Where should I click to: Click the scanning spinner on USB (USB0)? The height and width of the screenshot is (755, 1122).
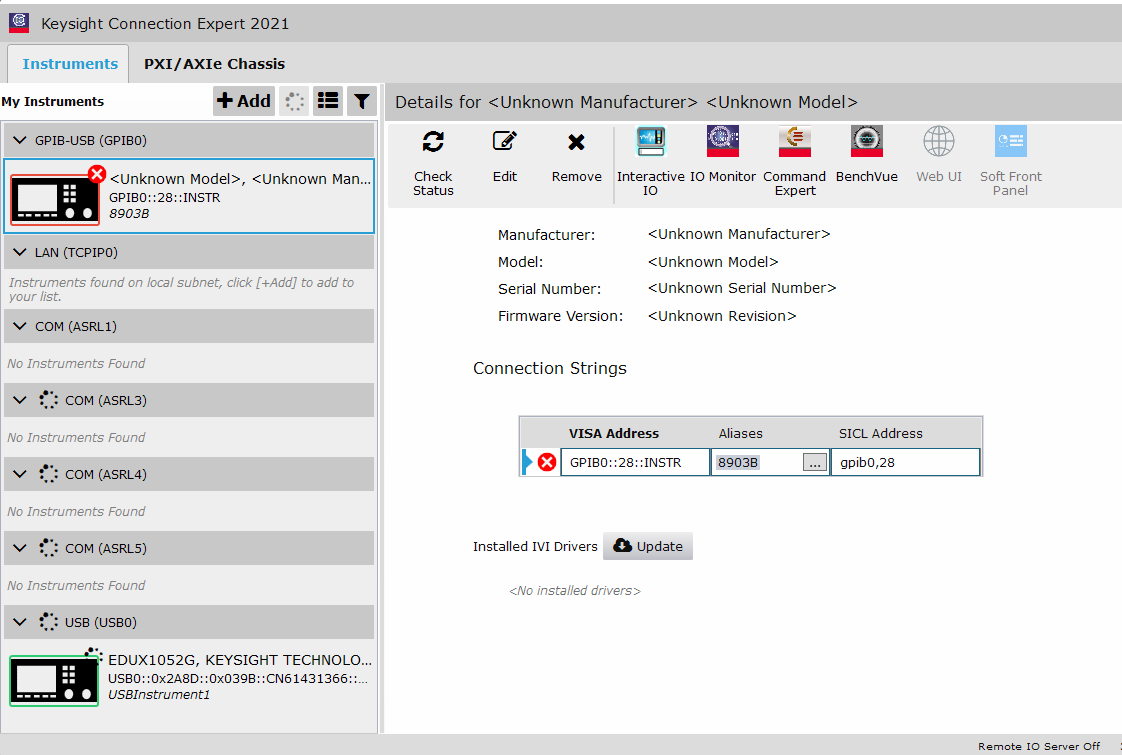coord(49,622)
